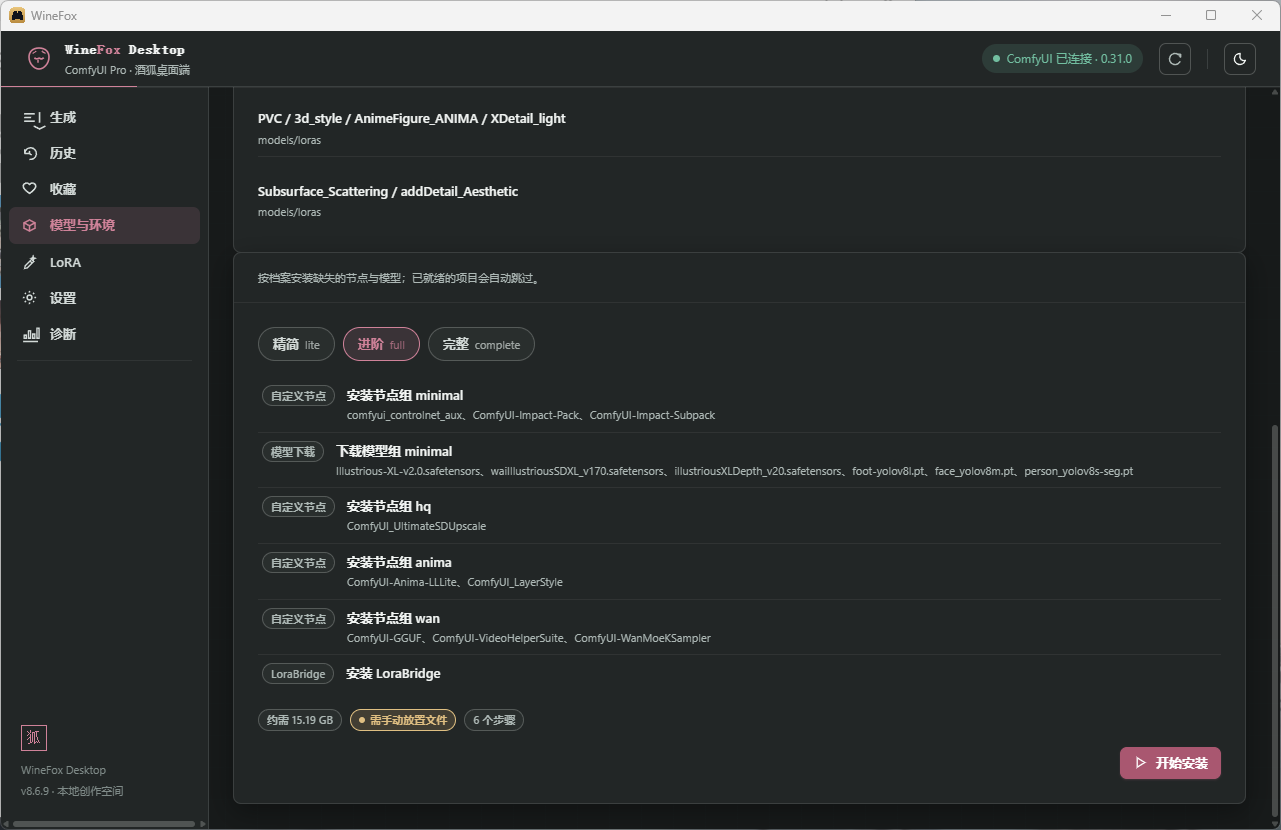Screen dimensions: 1281x830
Task: Select the 精简 lite profile
Action: pyautogui.click(x=296, y=344)
